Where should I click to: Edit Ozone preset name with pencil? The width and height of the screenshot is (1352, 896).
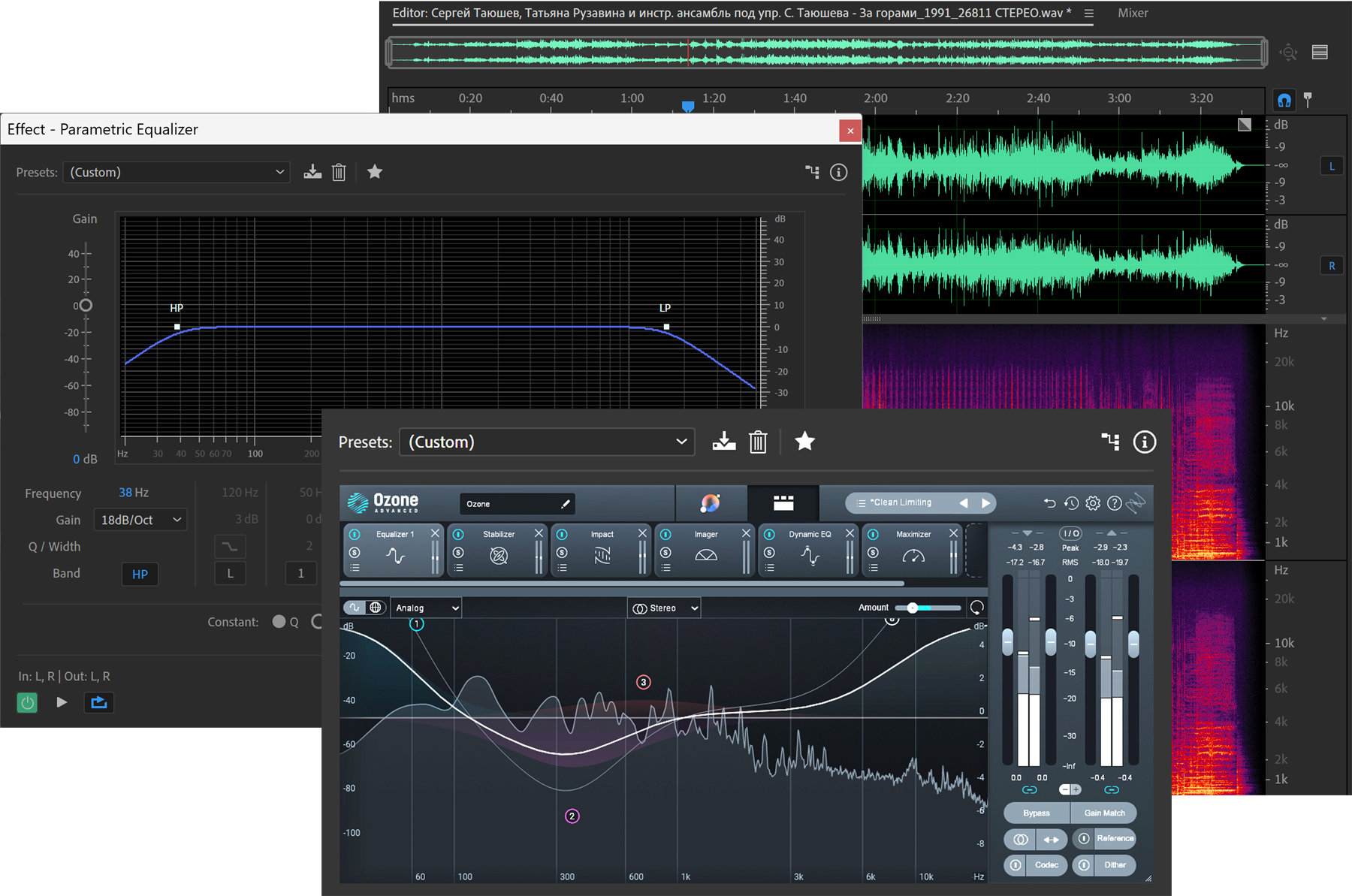(x=566, y=504)
